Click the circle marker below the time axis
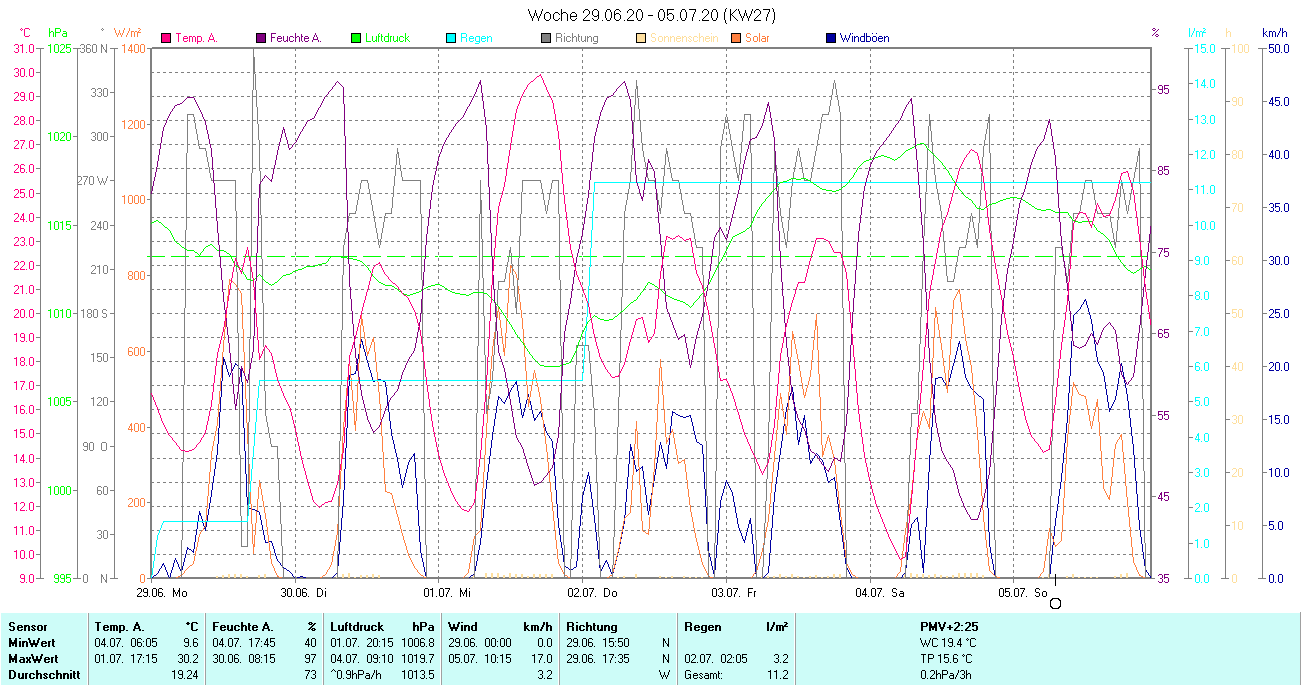 coord(1055,603)
